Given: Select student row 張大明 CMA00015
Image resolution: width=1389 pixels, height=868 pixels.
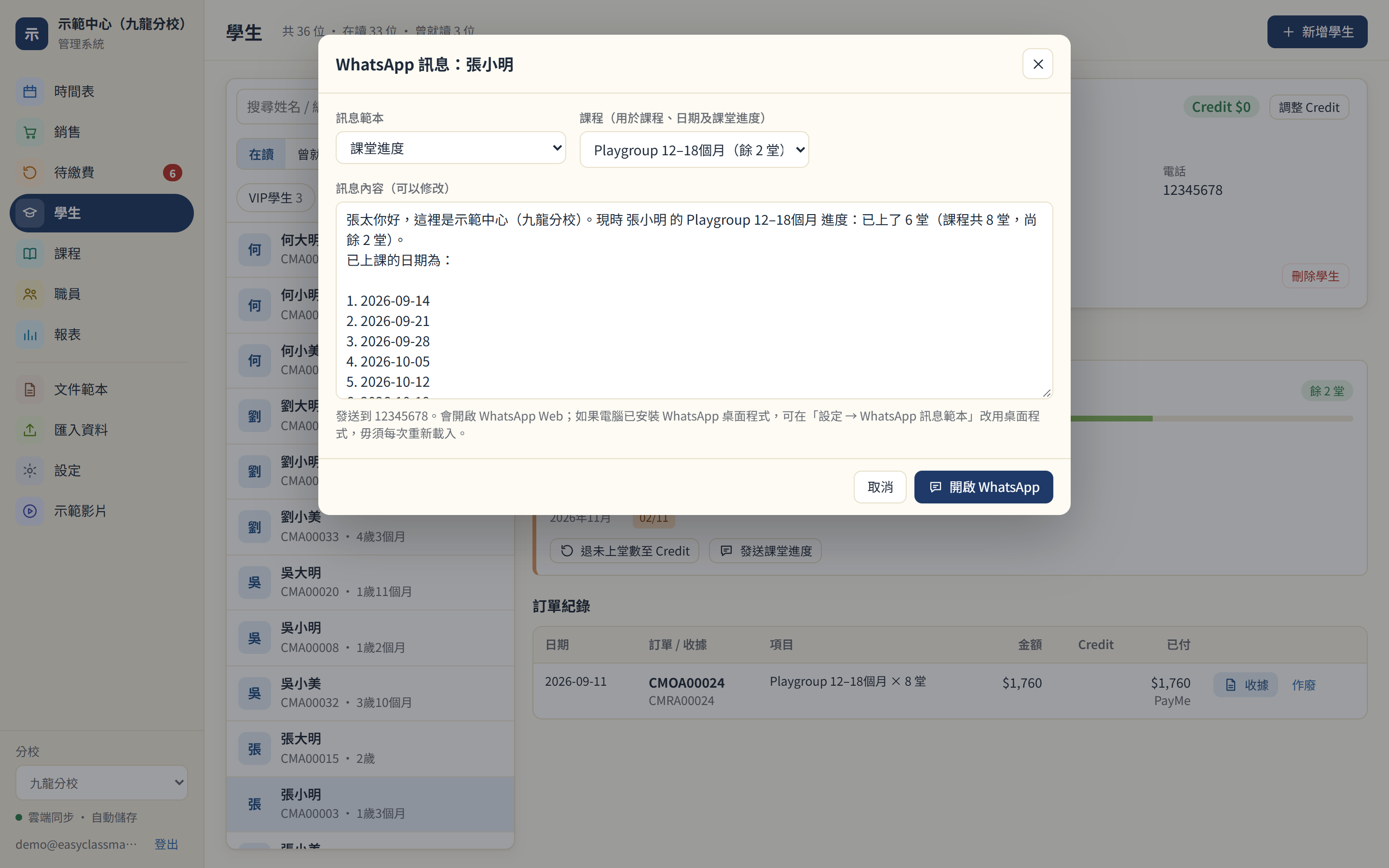Looking at the screenshot, I should click(370, 748).
